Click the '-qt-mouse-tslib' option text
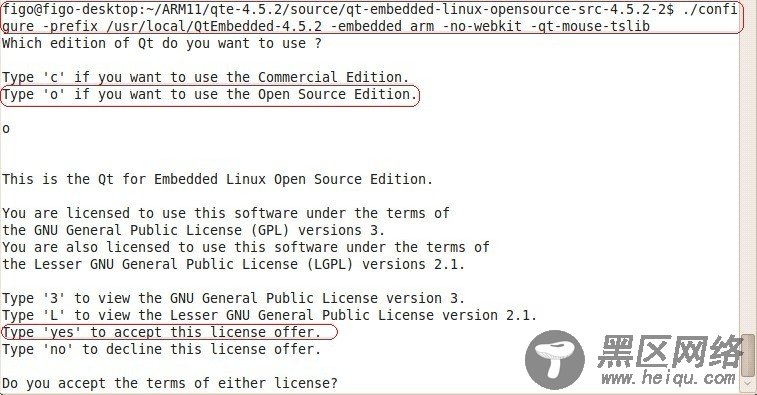The image size is (757, 395). (590, 26)
